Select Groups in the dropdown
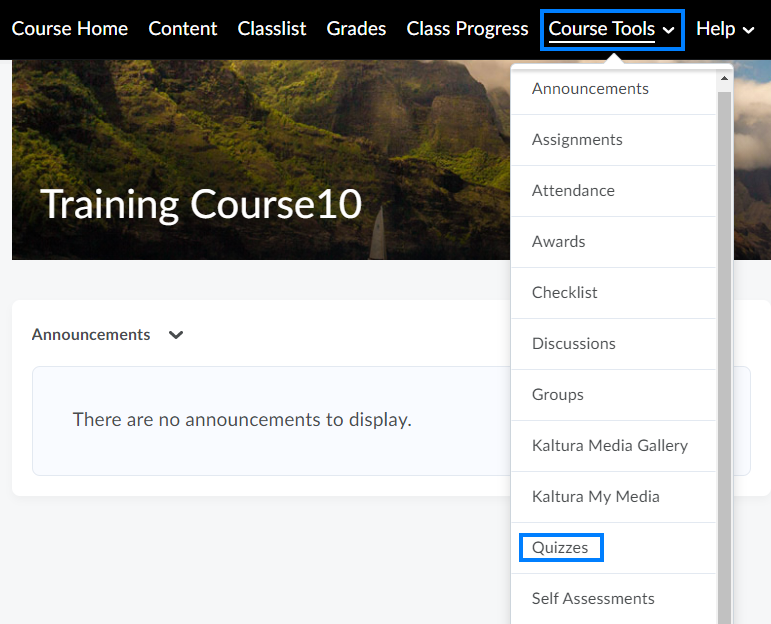This screenshot has width=771, height=624. coord(557,395)
